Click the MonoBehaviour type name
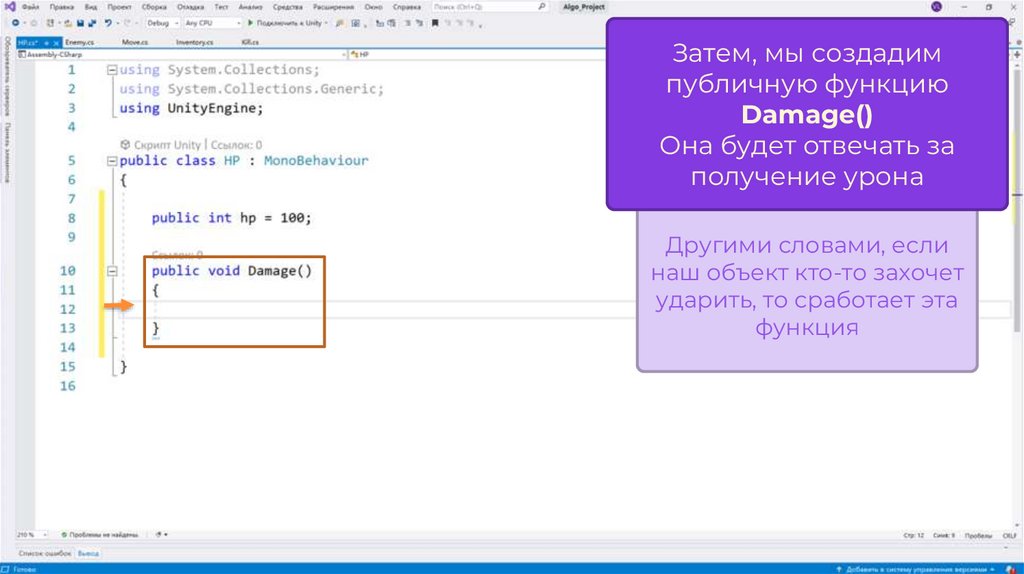The image size is (1024, 574). (x=316, y=161)
